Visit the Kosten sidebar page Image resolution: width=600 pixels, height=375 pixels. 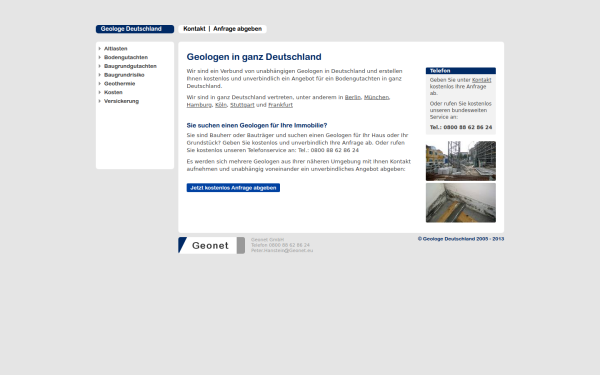coord(113,93)
